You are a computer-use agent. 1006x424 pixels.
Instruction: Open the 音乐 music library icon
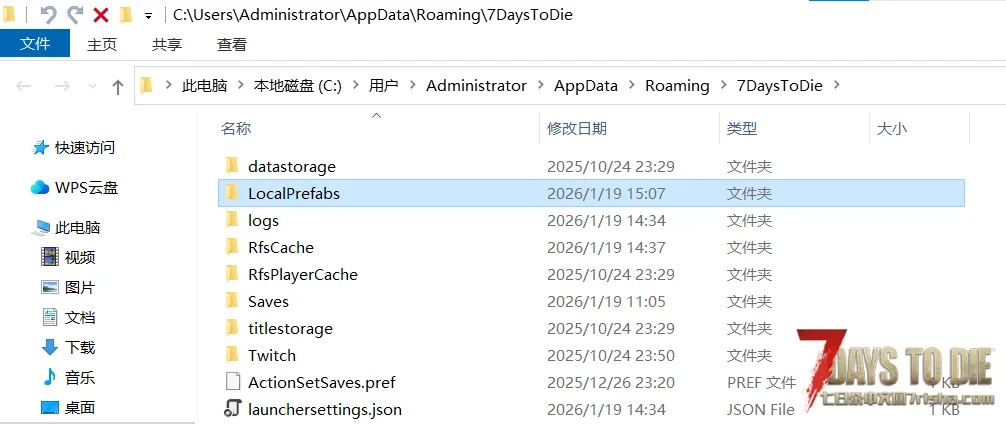coord(49,377)
